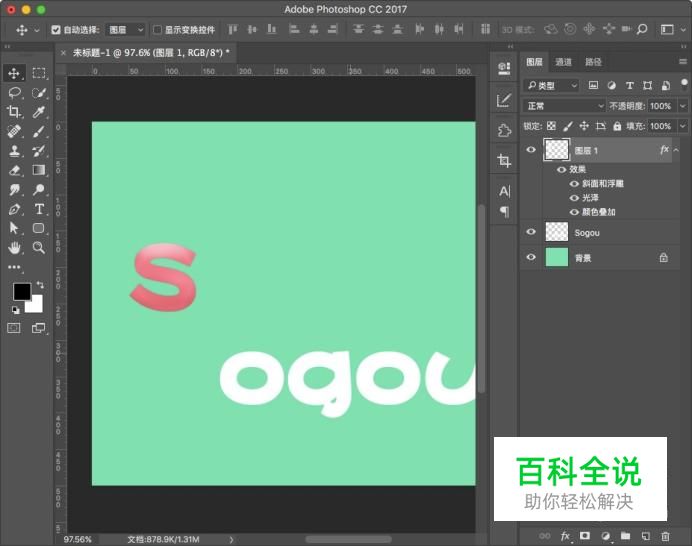
Task: Open the Edit Toolbar three-dots menu
Action: (x=14, y=267)
